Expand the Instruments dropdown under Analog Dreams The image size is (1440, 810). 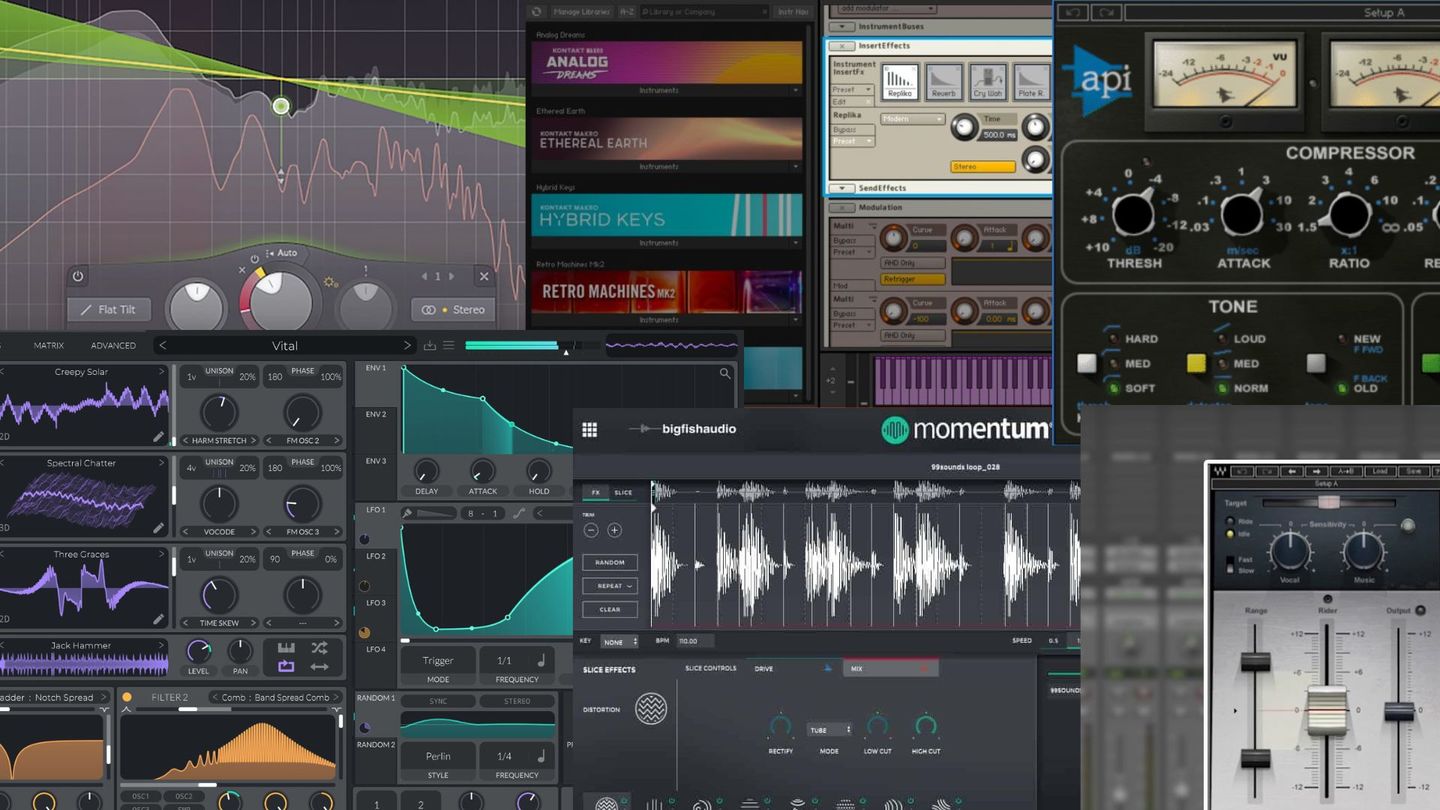796,91
